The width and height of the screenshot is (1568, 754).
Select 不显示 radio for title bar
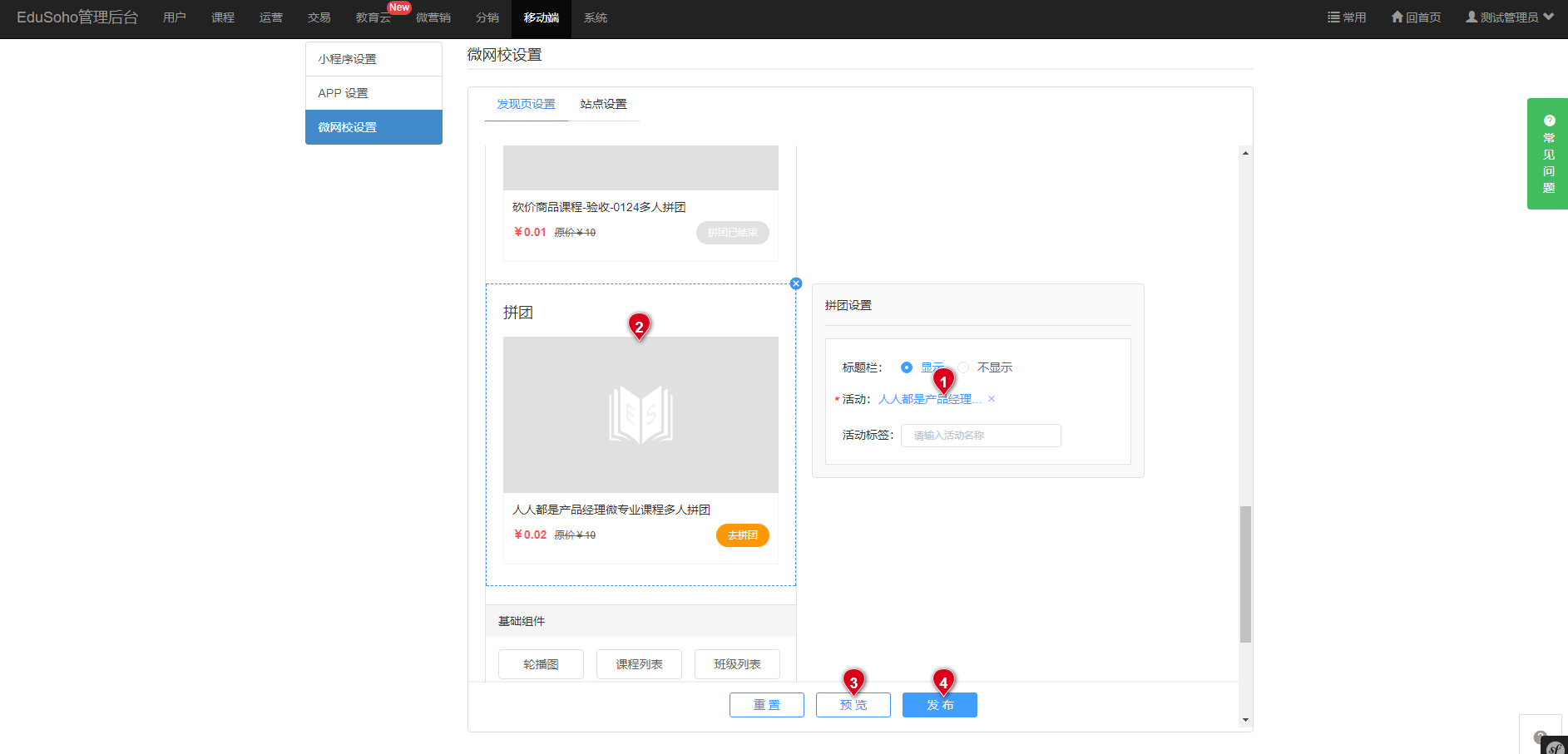coord(963,367)
